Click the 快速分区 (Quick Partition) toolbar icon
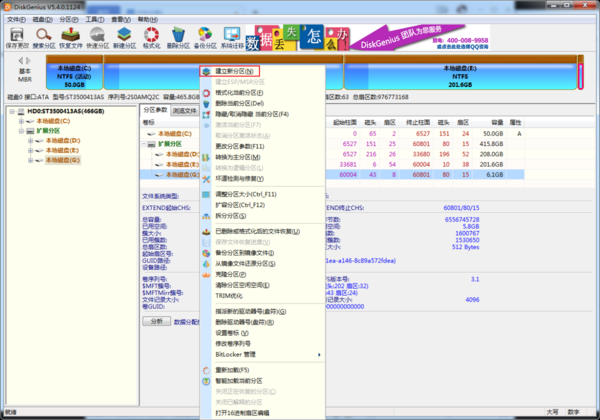 (99, 38)
